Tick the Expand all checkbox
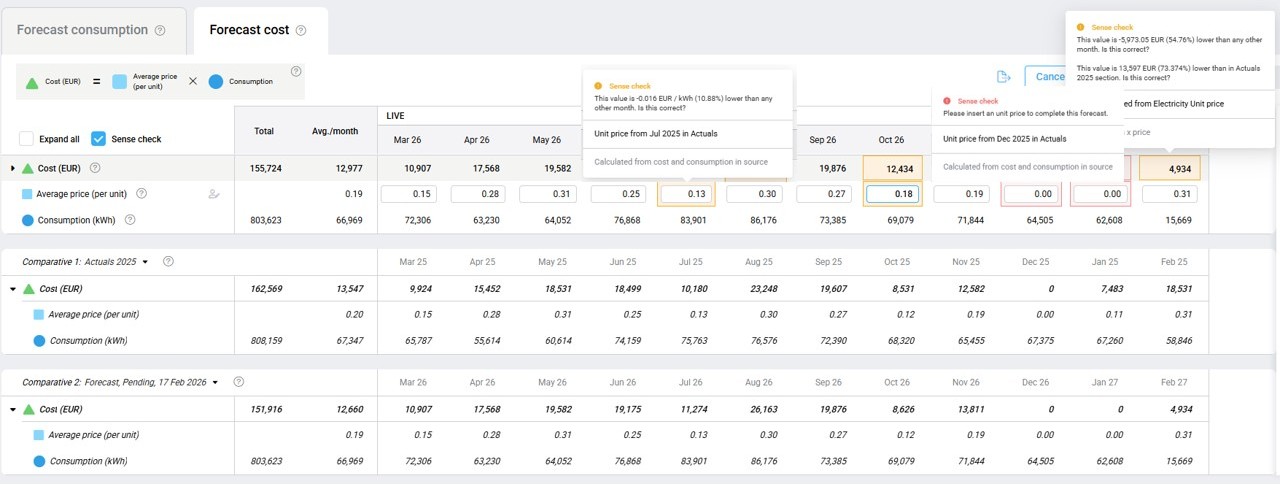The width and height of the screenshot is (1280, 485). pos(26,139)
